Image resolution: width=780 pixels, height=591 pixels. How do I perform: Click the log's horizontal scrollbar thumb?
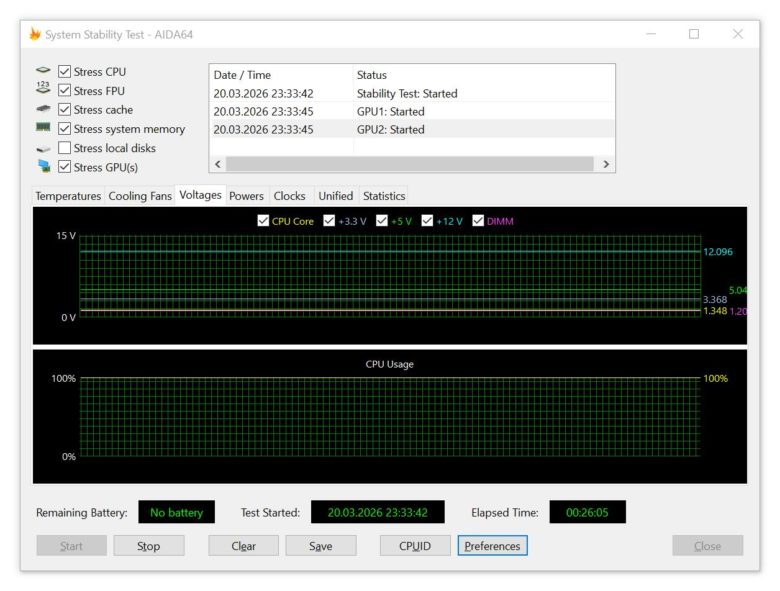click(x=409, y=164)
